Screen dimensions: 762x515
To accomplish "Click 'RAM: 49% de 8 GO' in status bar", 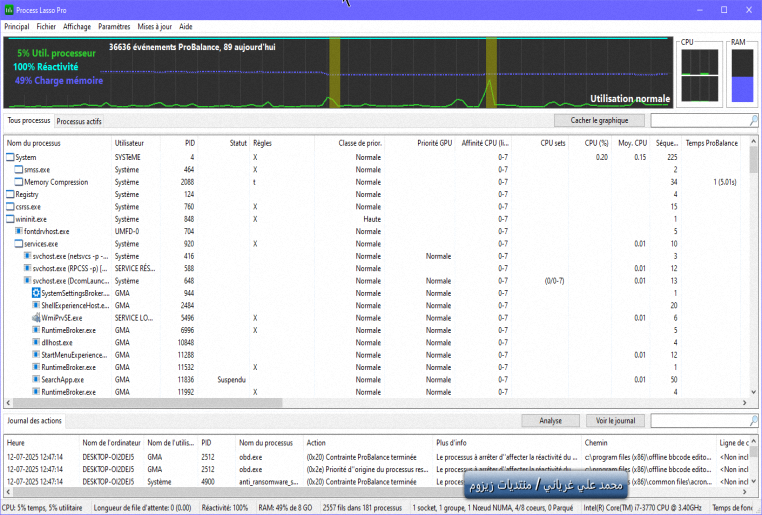I will 285,508.
